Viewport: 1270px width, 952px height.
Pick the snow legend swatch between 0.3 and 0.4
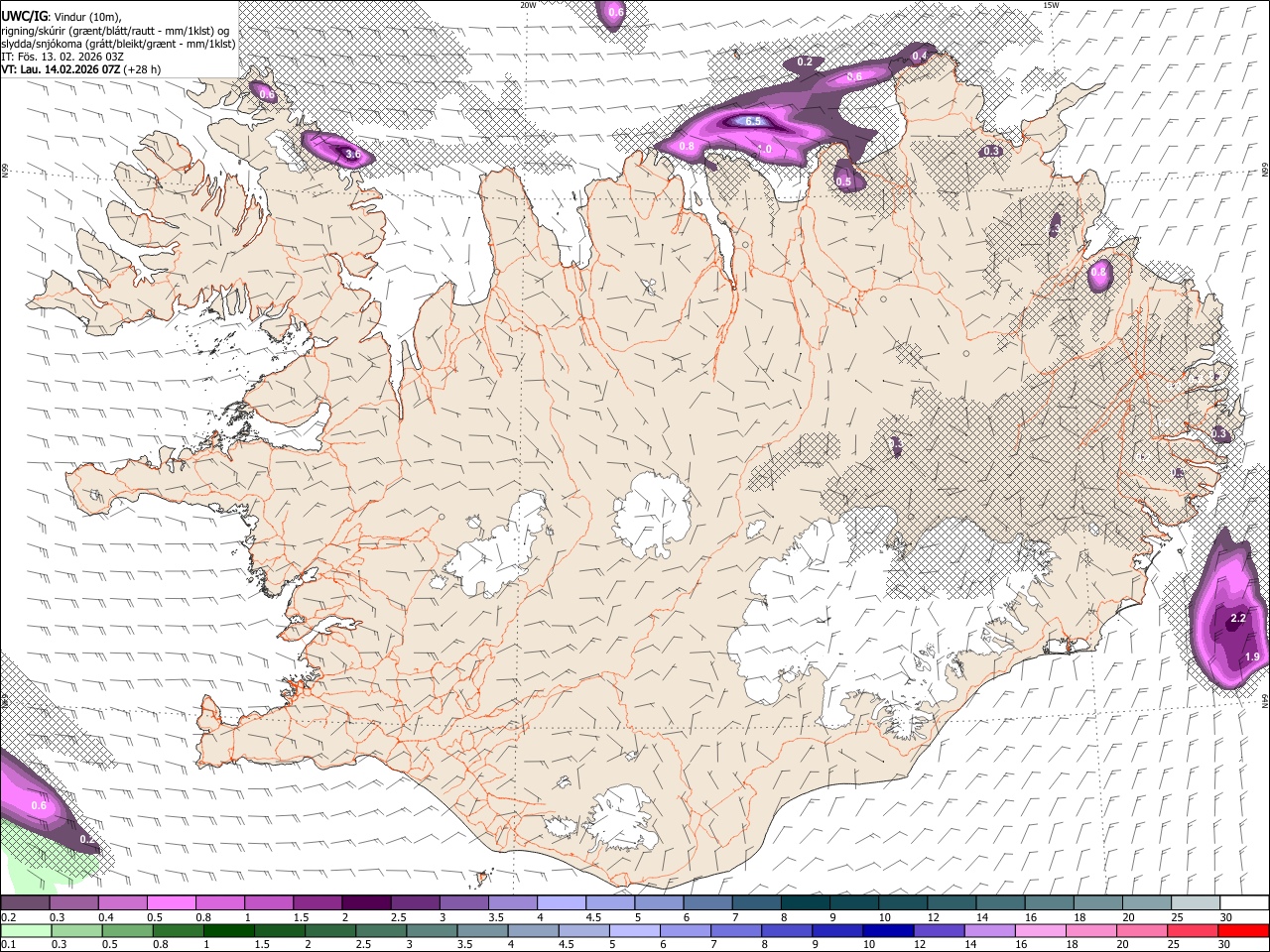tap(74, 902)
